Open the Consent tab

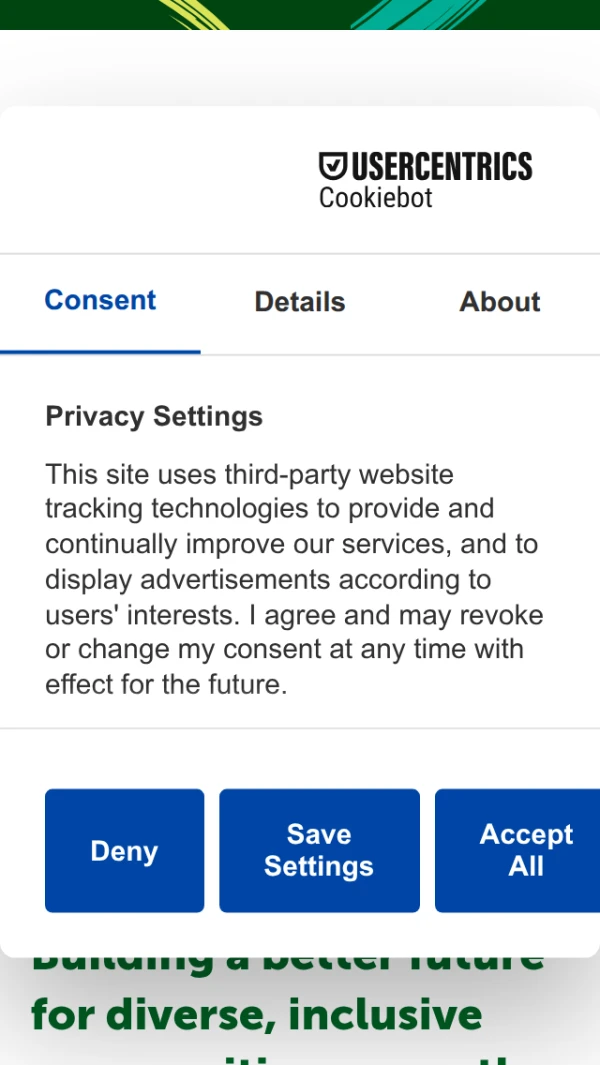(100, 301)
